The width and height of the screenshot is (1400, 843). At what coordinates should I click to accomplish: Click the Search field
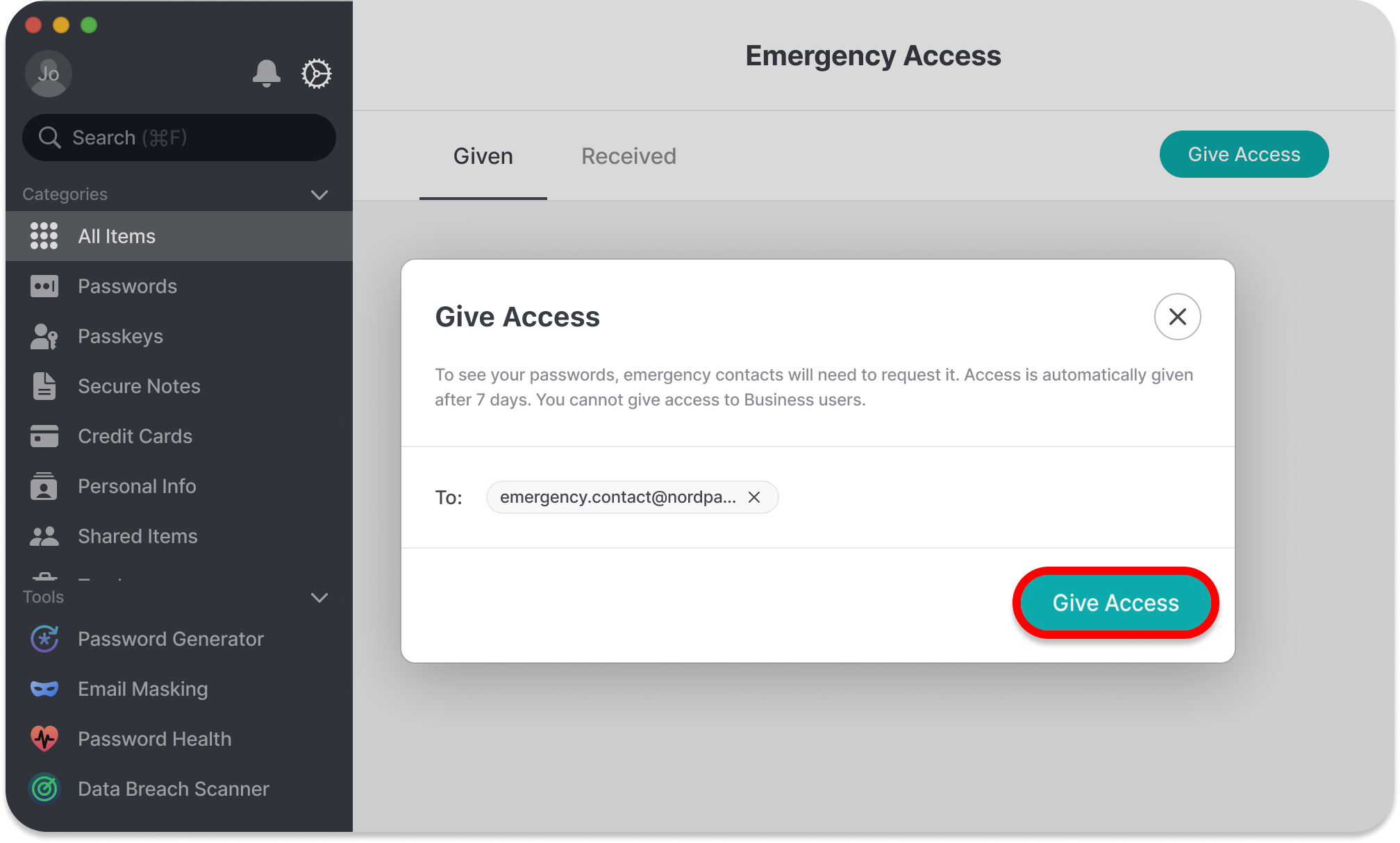(x=179, y=137)
